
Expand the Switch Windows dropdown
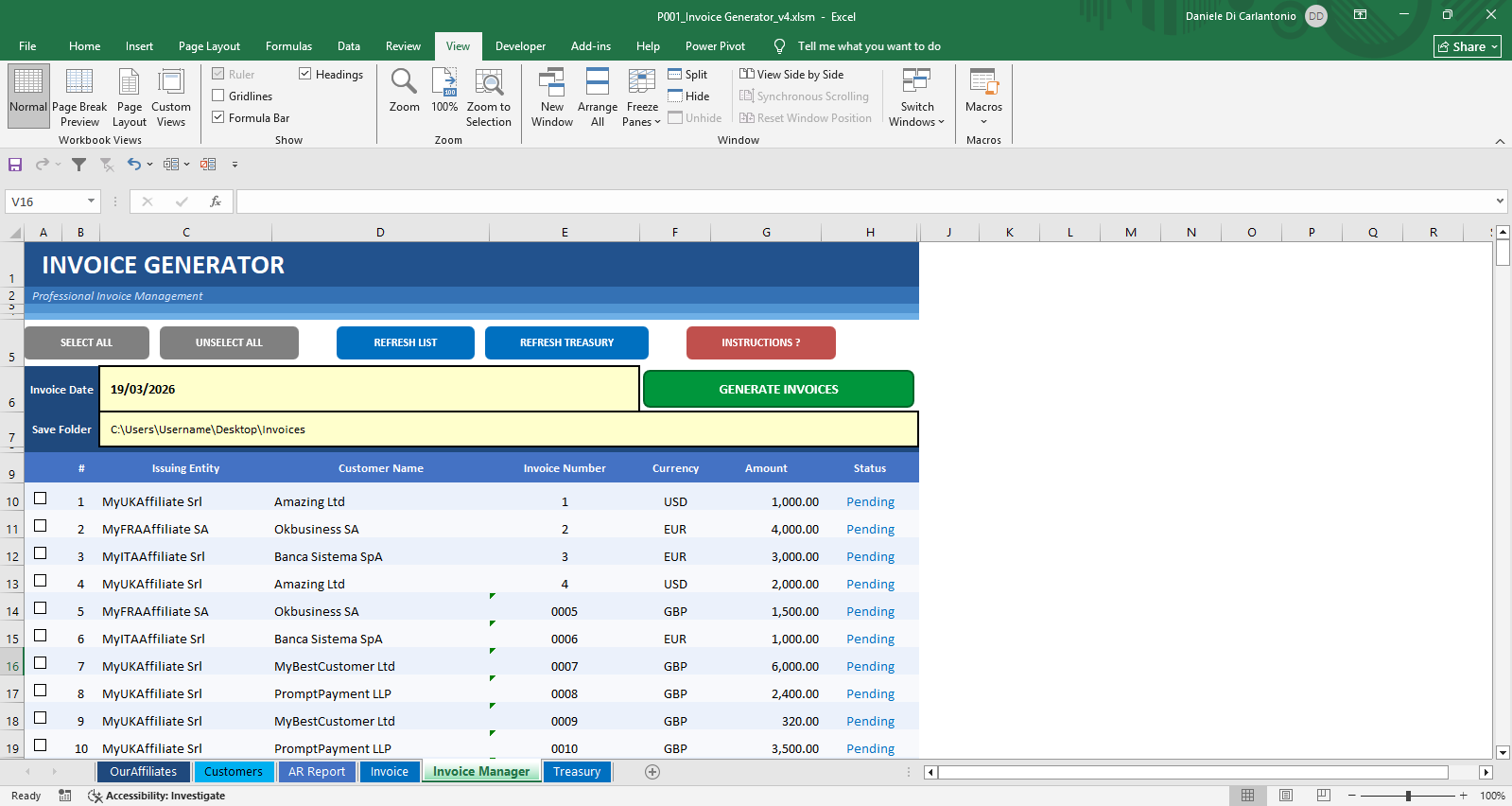coord(941,122)
